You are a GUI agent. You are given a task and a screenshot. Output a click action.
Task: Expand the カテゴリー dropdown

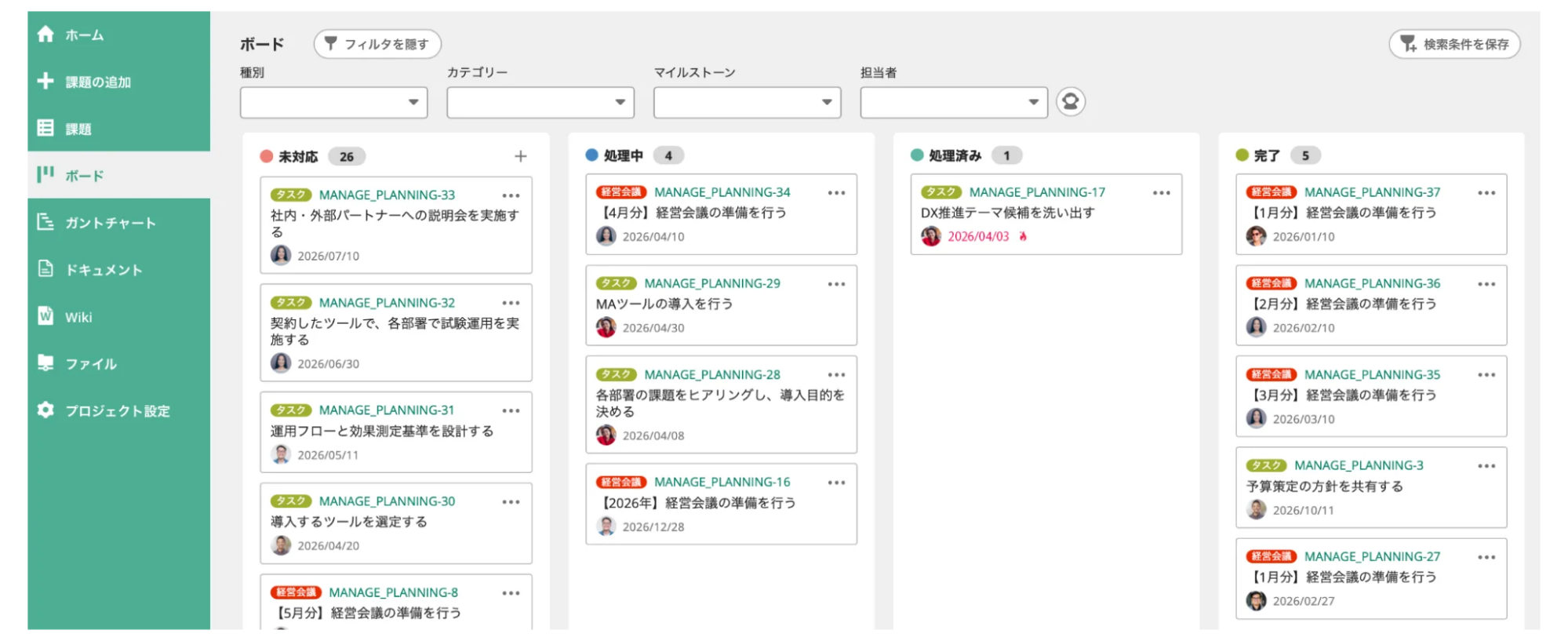point(540,102)
